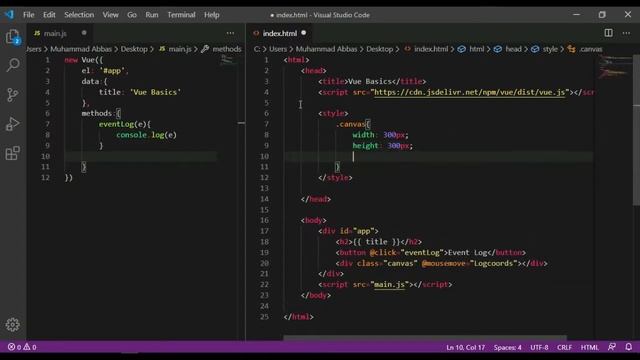The image size is (640, 360).
Task: Open More Actions in left editor group
Action: click(230, 33)
